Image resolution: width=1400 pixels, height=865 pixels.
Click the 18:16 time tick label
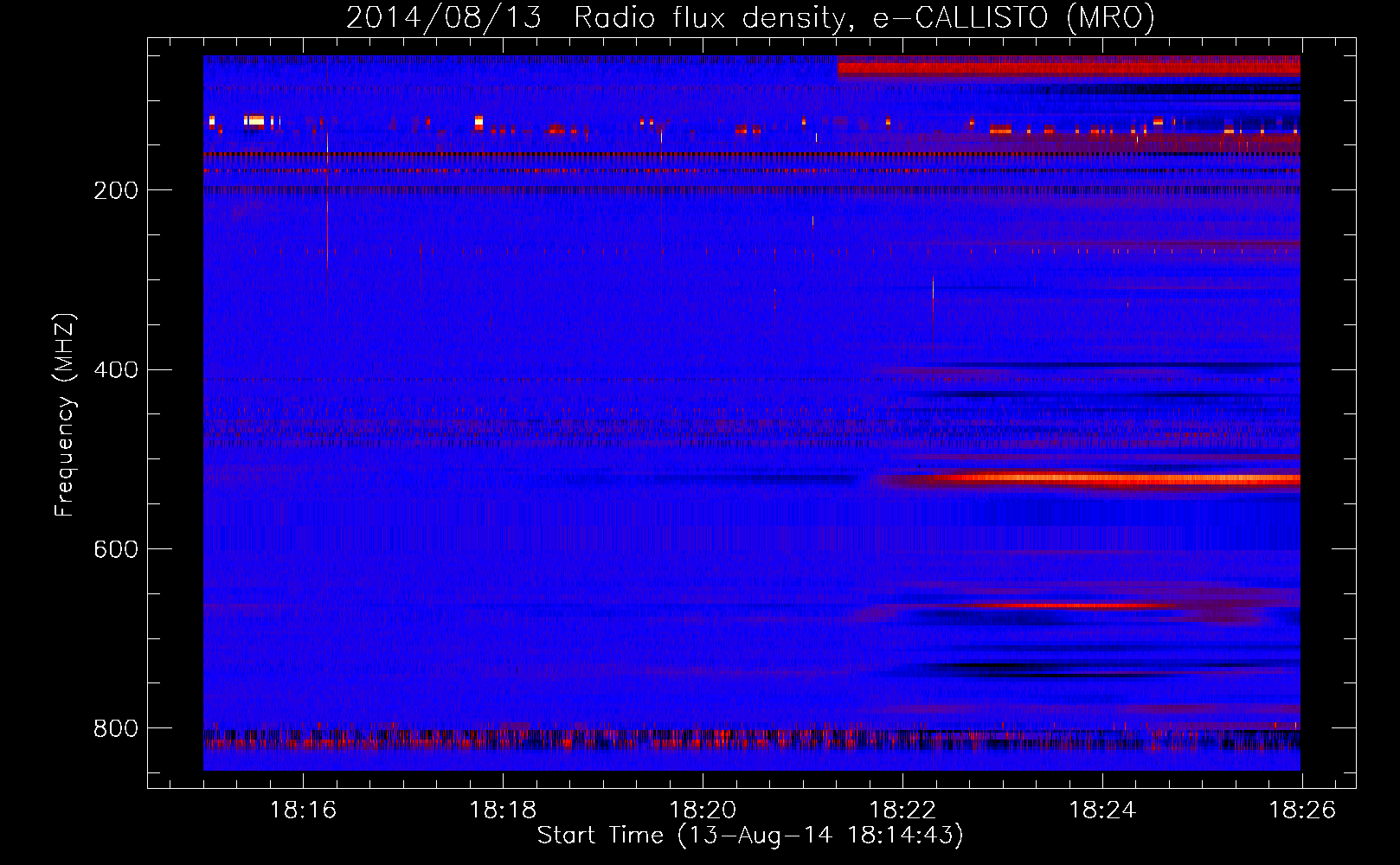tap(303, 810)
